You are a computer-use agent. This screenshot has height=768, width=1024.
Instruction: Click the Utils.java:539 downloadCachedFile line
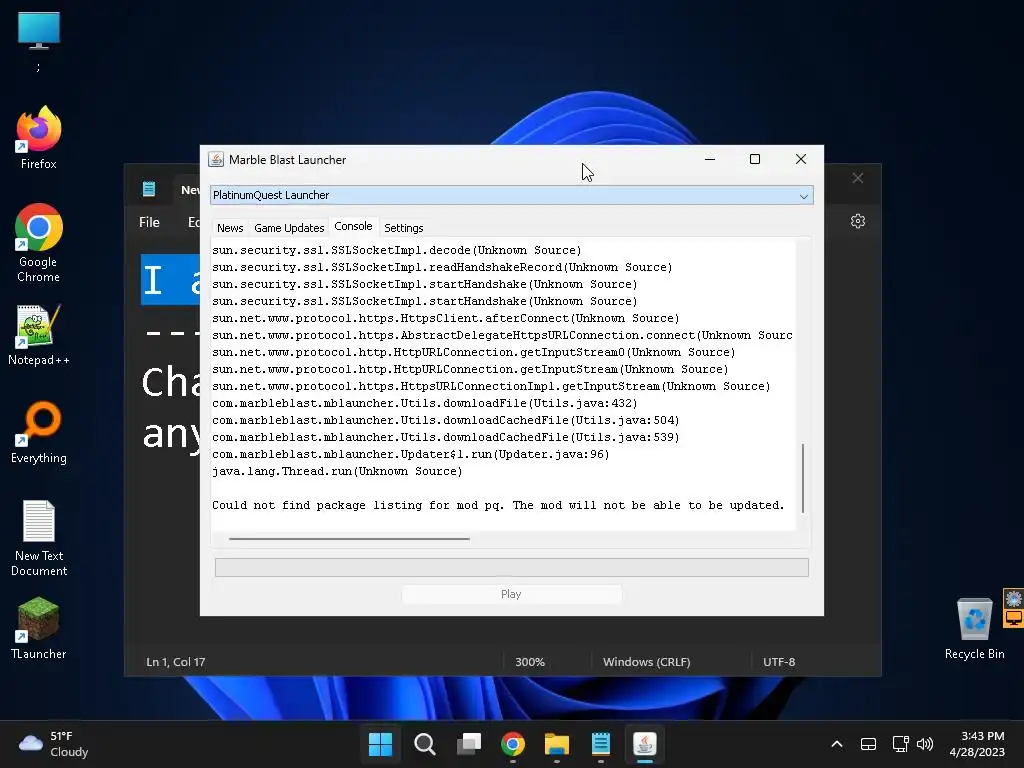point(445,438)
